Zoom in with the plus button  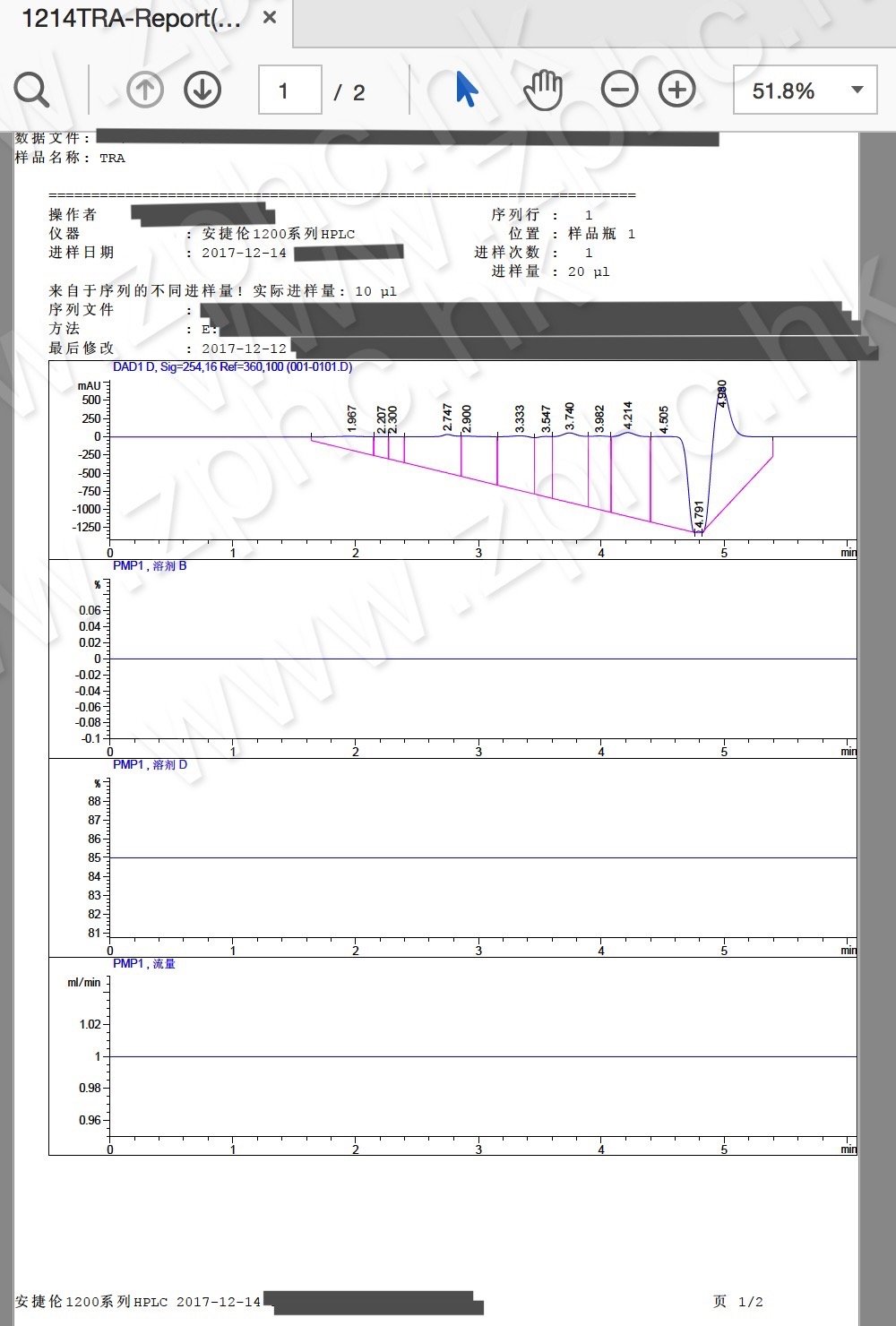676,90
